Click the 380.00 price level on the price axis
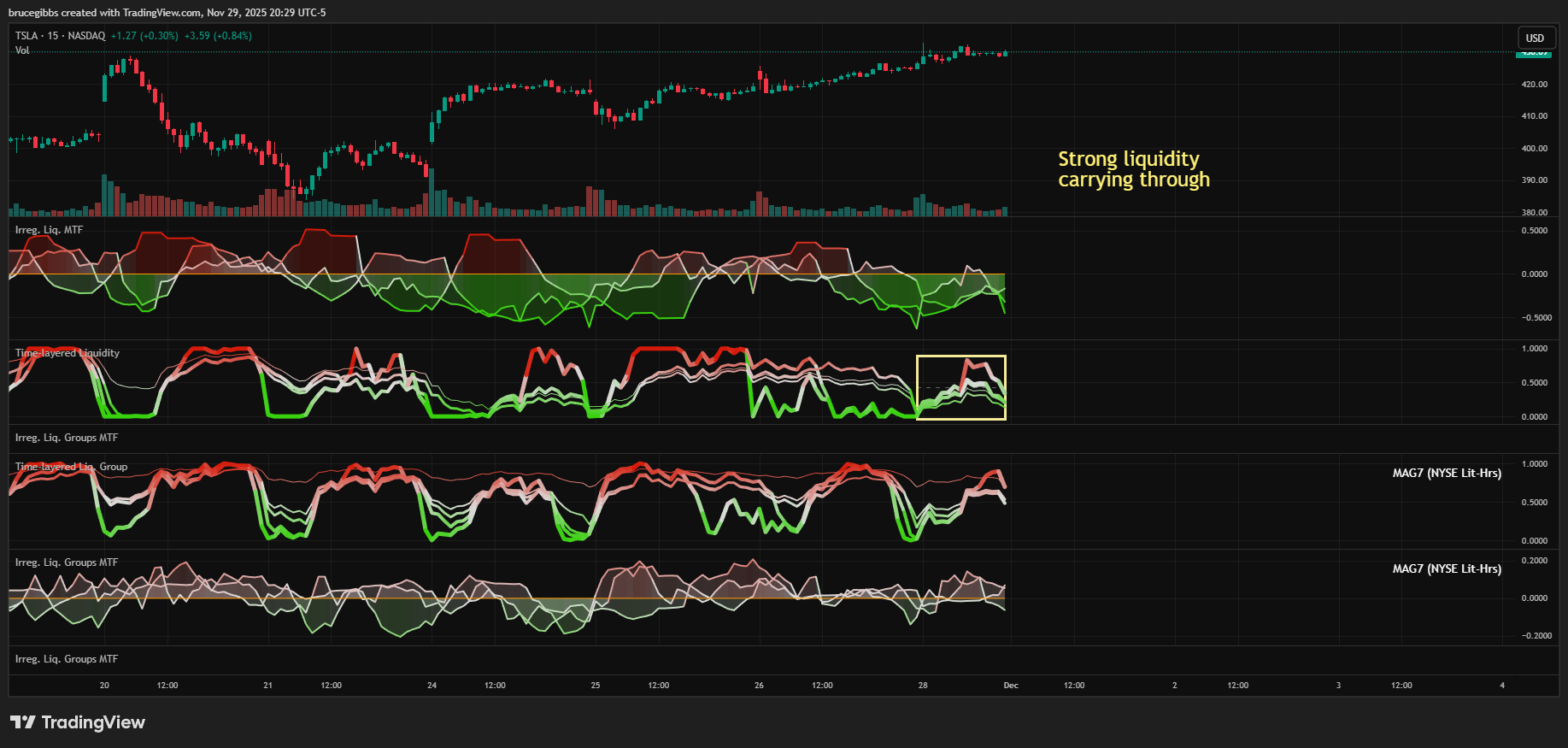The image size is (1568, 748). [x=1534, y=212]
